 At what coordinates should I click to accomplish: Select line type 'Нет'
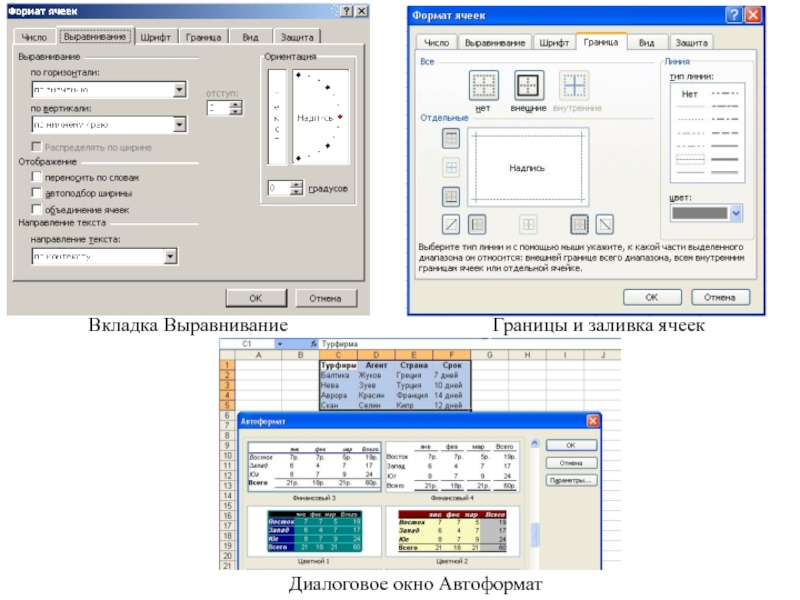(x=689, y=94)
